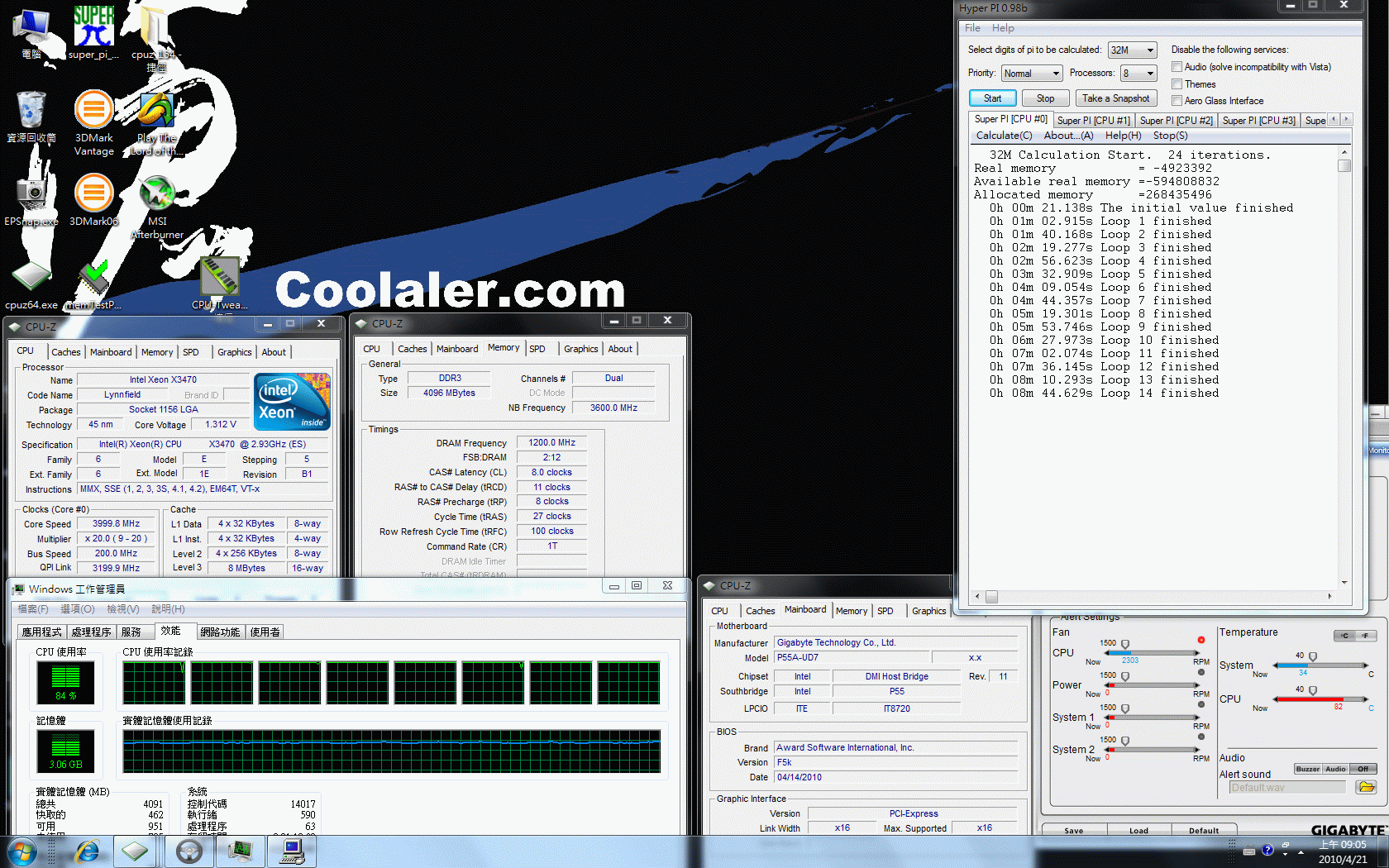Open Memory tab in middle CPU-Z window
The width and height of the screenshot is (1389, 868).
pos(504,348)
